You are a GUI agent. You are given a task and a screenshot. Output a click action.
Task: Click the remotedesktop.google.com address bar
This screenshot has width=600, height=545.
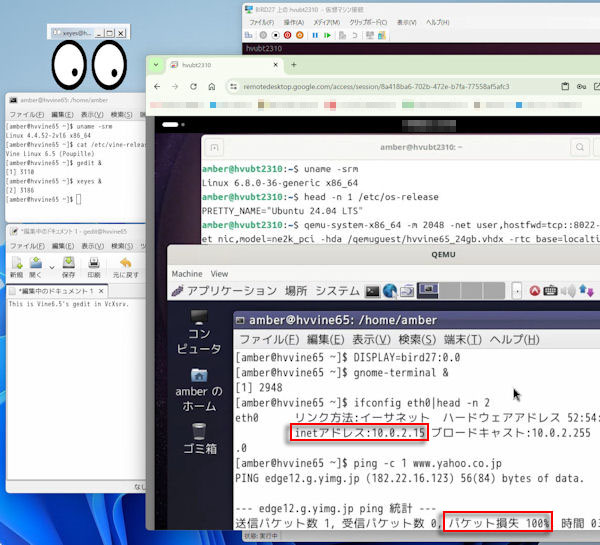[377, 87]
